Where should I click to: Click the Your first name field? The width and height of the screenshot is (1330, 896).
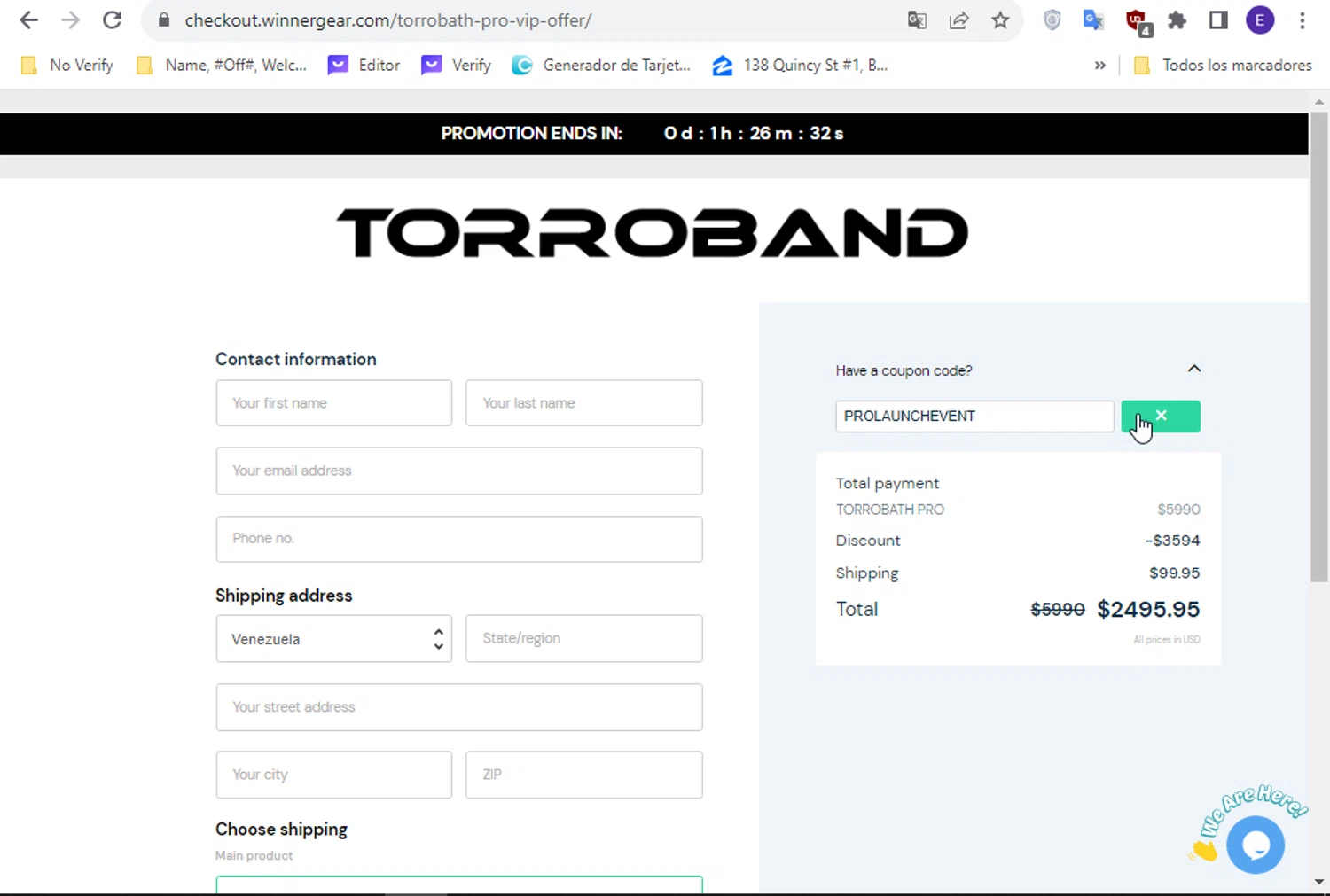(334, 403)
